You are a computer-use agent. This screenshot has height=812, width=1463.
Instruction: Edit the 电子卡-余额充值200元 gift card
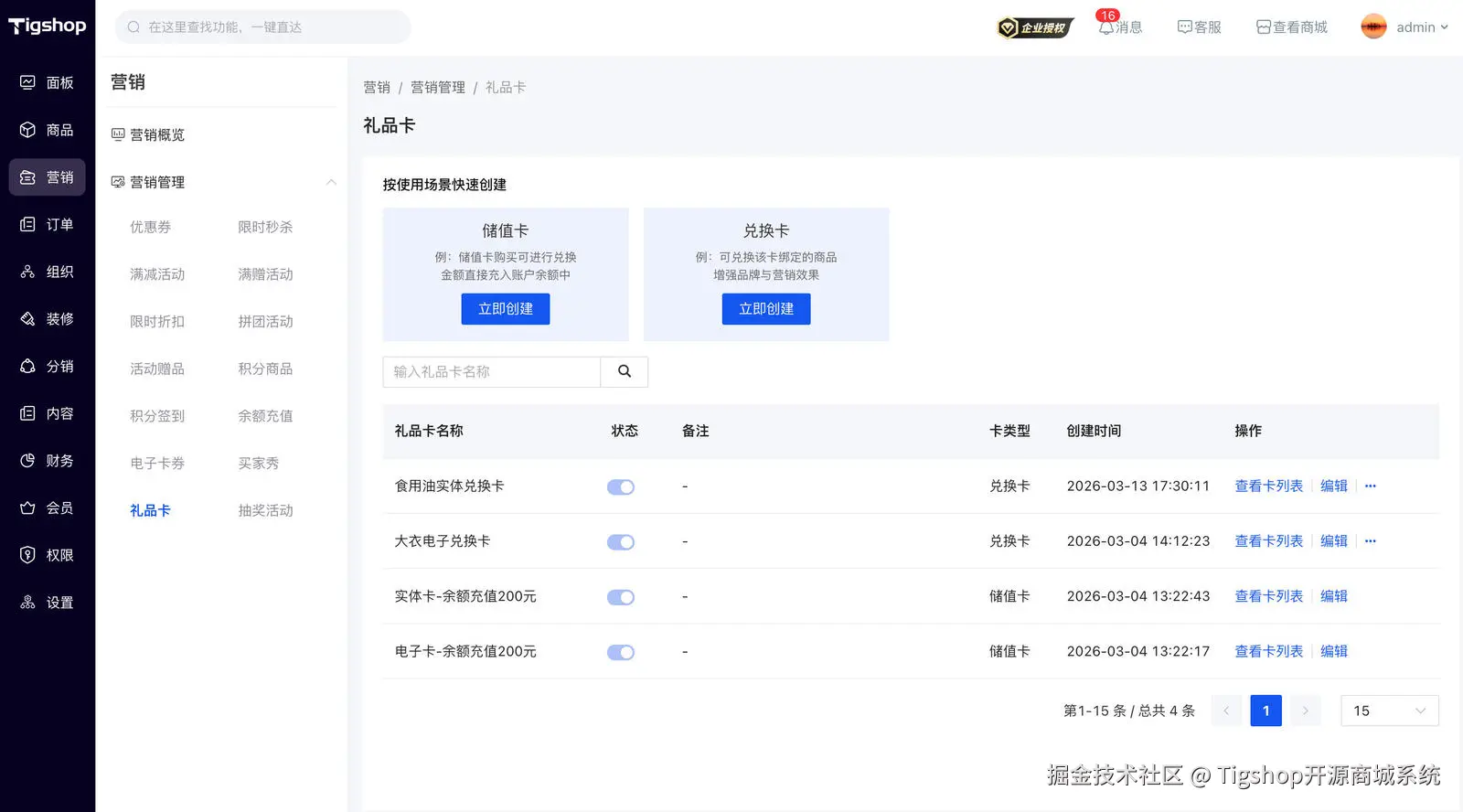[1334, 651]
